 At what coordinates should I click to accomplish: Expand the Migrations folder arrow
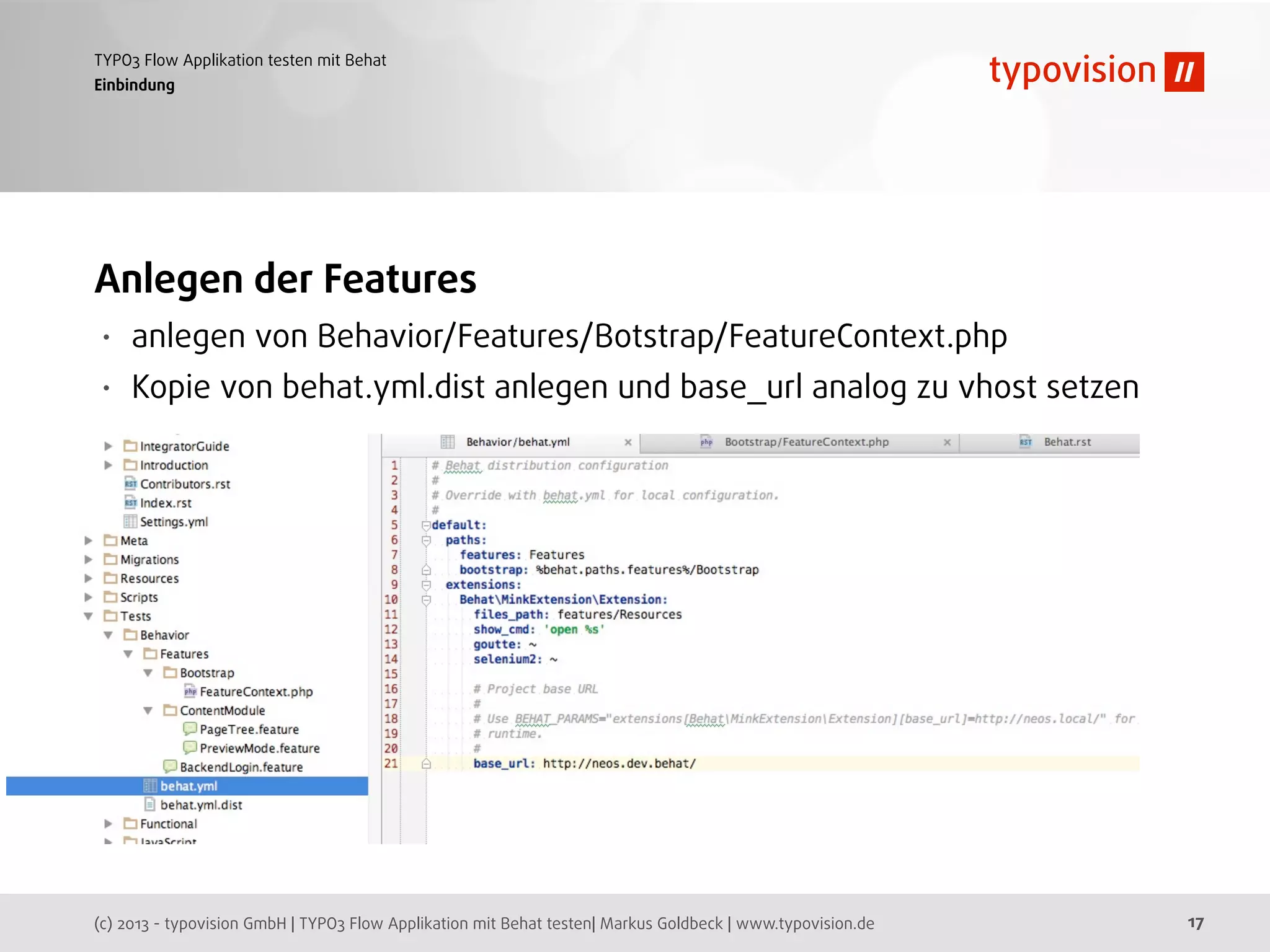88,560
